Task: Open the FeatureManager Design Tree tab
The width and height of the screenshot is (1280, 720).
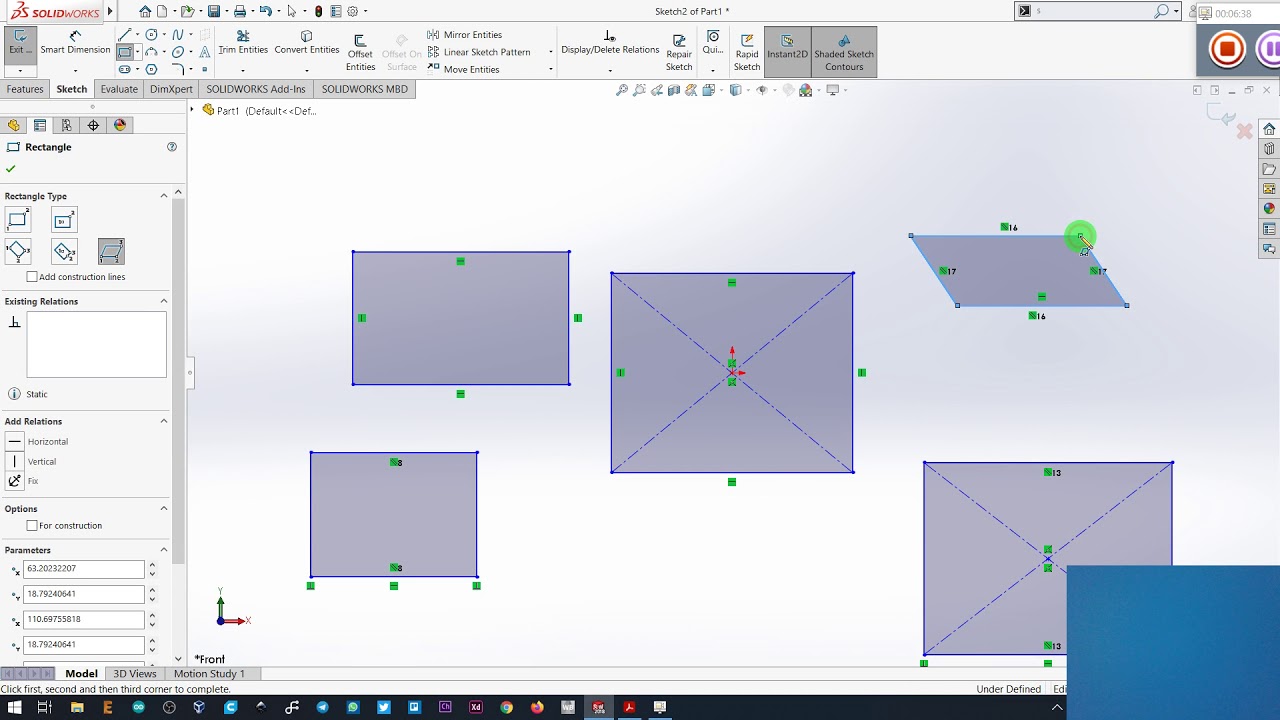Action: [13, 125]
